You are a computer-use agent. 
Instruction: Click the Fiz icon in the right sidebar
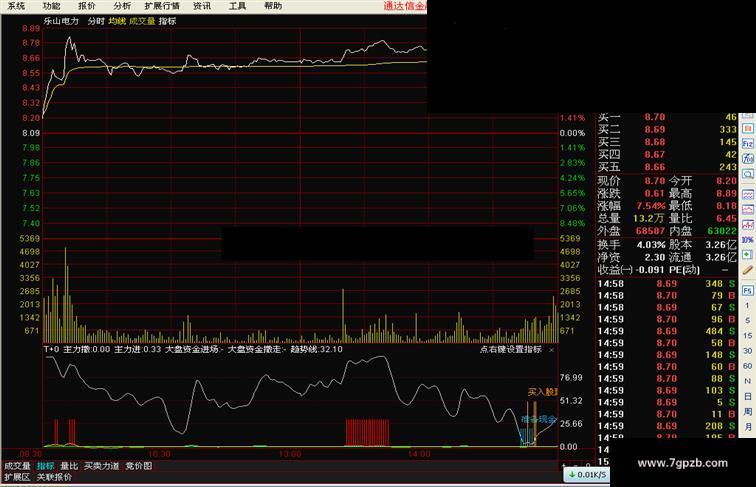[748, 144]
